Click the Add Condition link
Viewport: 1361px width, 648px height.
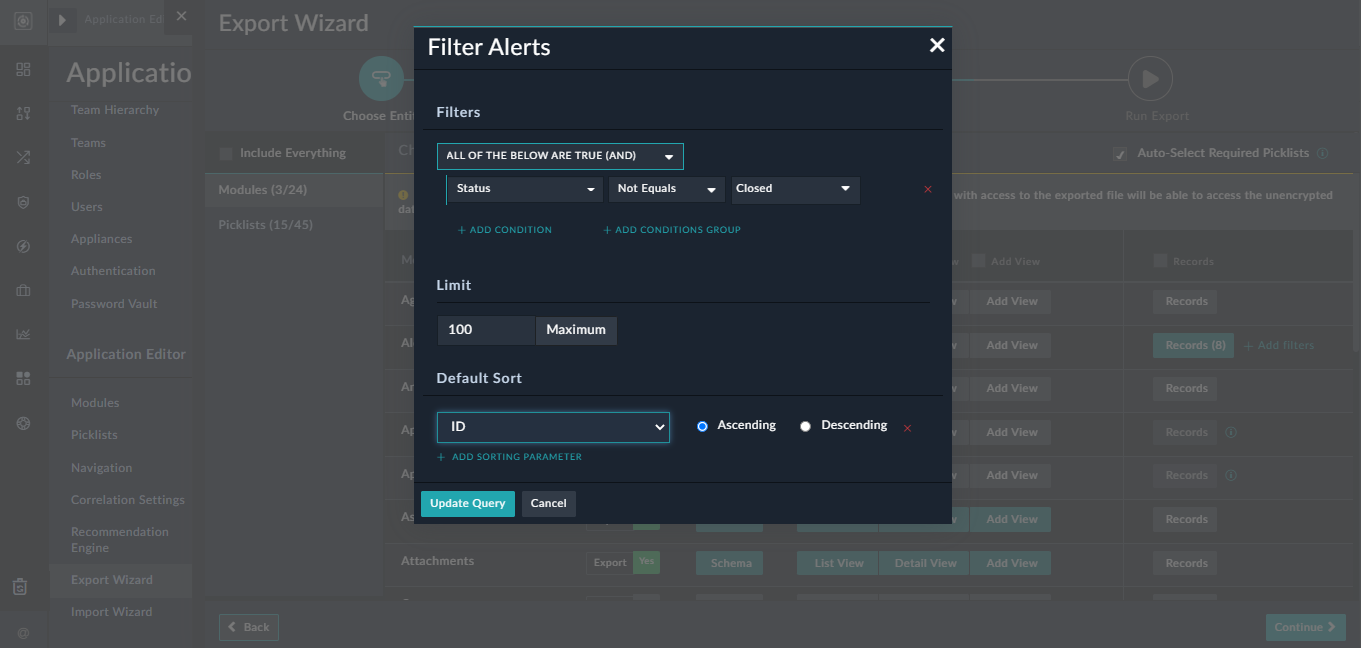(x=504, y=229)
